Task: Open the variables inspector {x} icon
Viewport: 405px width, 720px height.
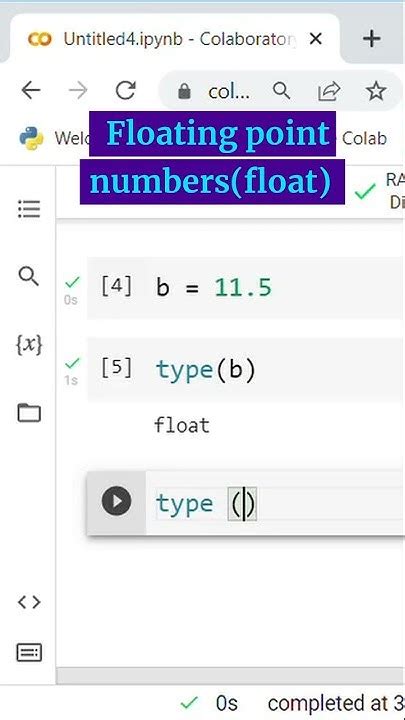Action: (29, 344)
